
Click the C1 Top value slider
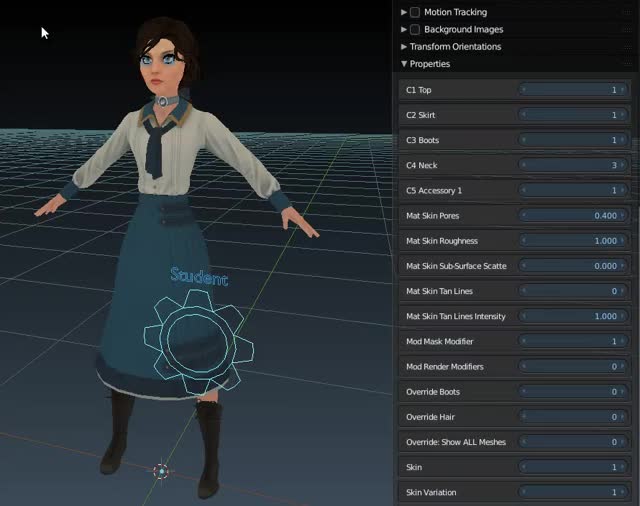click(x=573, y=90)
